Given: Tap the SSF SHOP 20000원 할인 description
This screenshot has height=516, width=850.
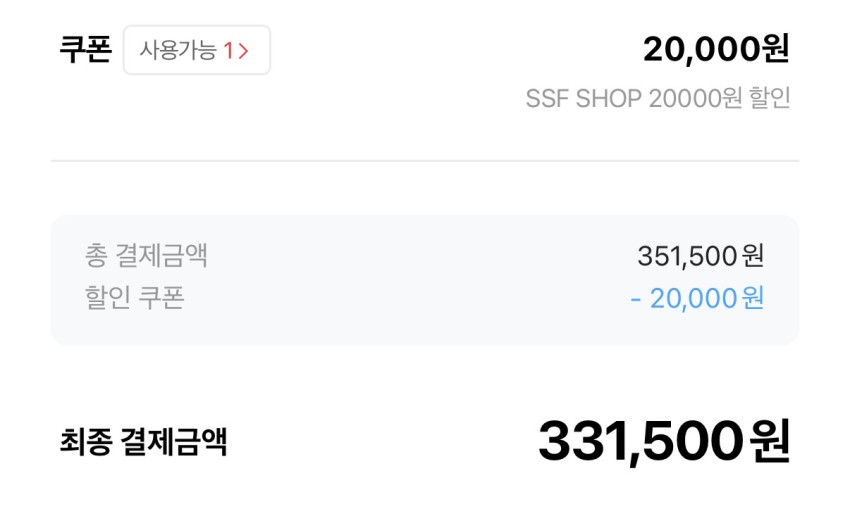Looking at the screenshot, I should click(x=658, y=99).
